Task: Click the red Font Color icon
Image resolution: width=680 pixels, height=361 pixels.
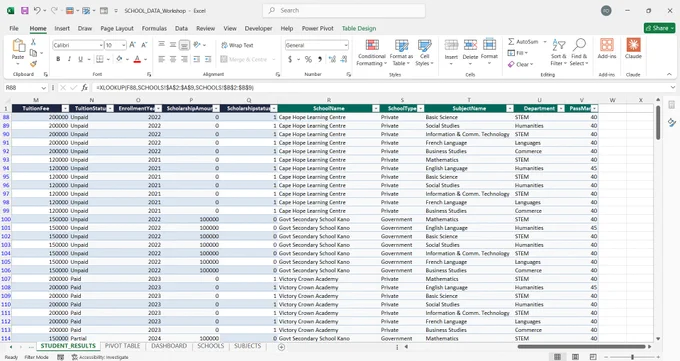Action: click(x=137, y=59)
